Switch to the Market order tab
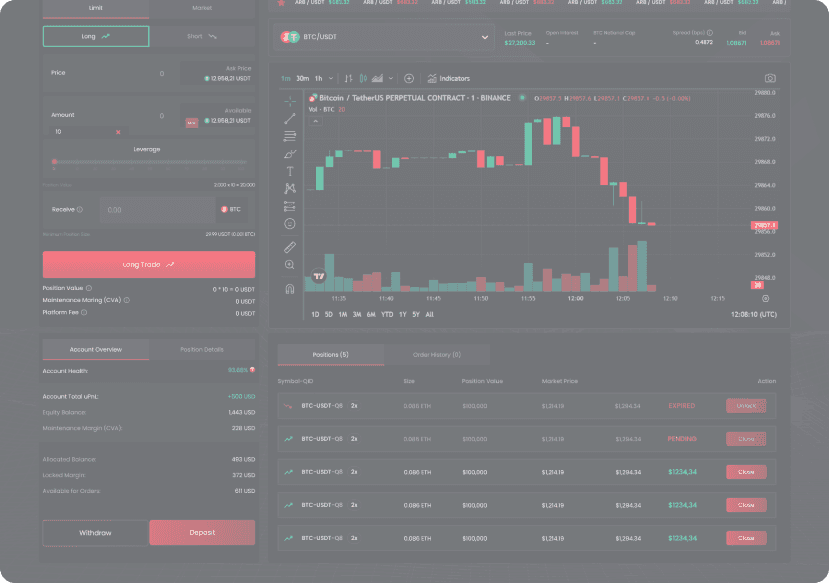829x583 pixels. pos(202,8)
